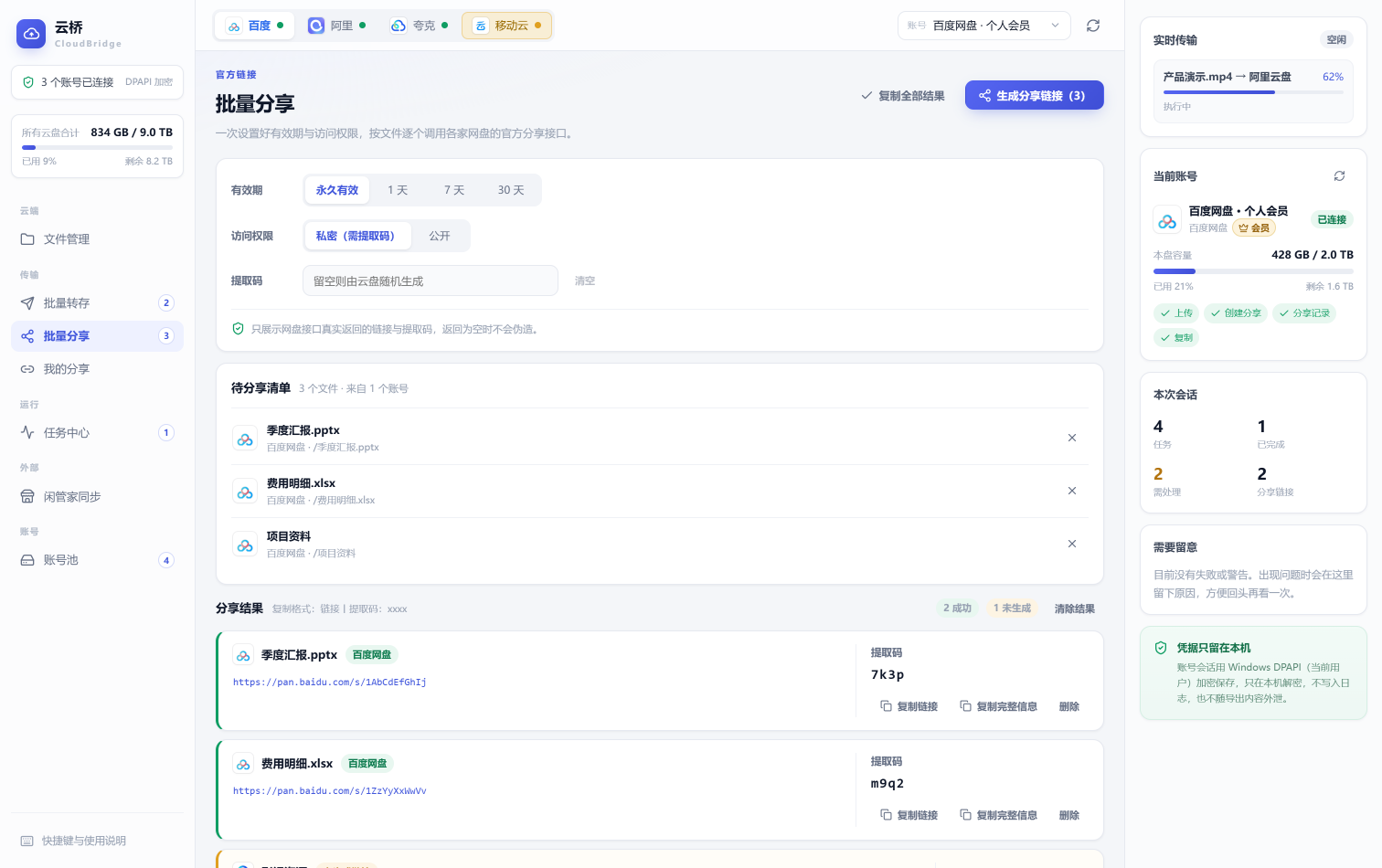Click the 批量转存 paper-plane icon

click(x=27, y=303)
